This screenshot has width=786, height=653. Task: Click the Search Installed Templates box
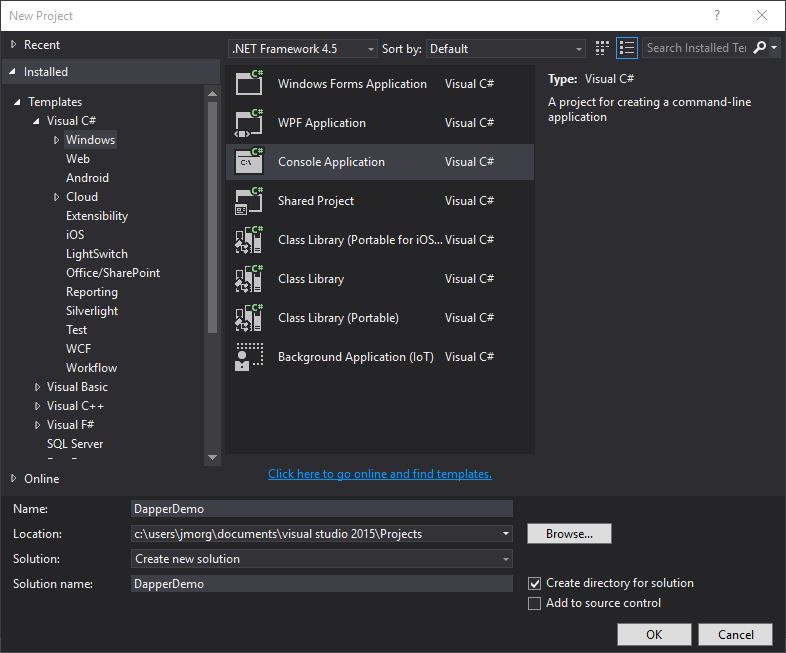pyautogui.click(x=697, y=48)
